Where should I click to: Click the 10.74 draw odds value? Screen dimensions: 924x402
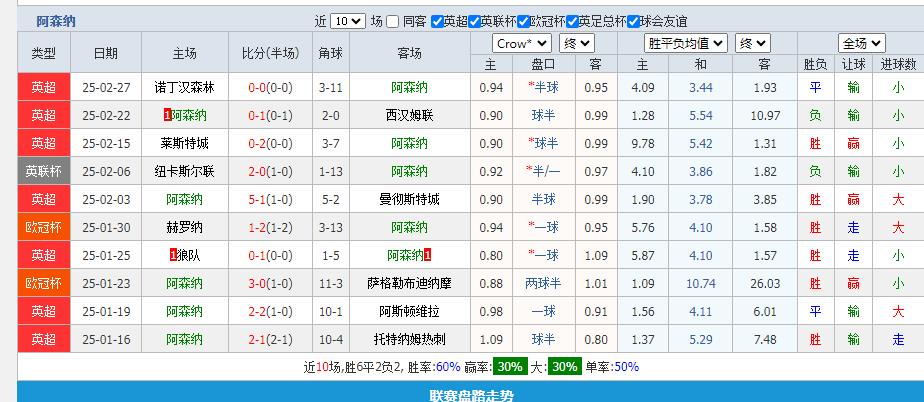[701, 284]
